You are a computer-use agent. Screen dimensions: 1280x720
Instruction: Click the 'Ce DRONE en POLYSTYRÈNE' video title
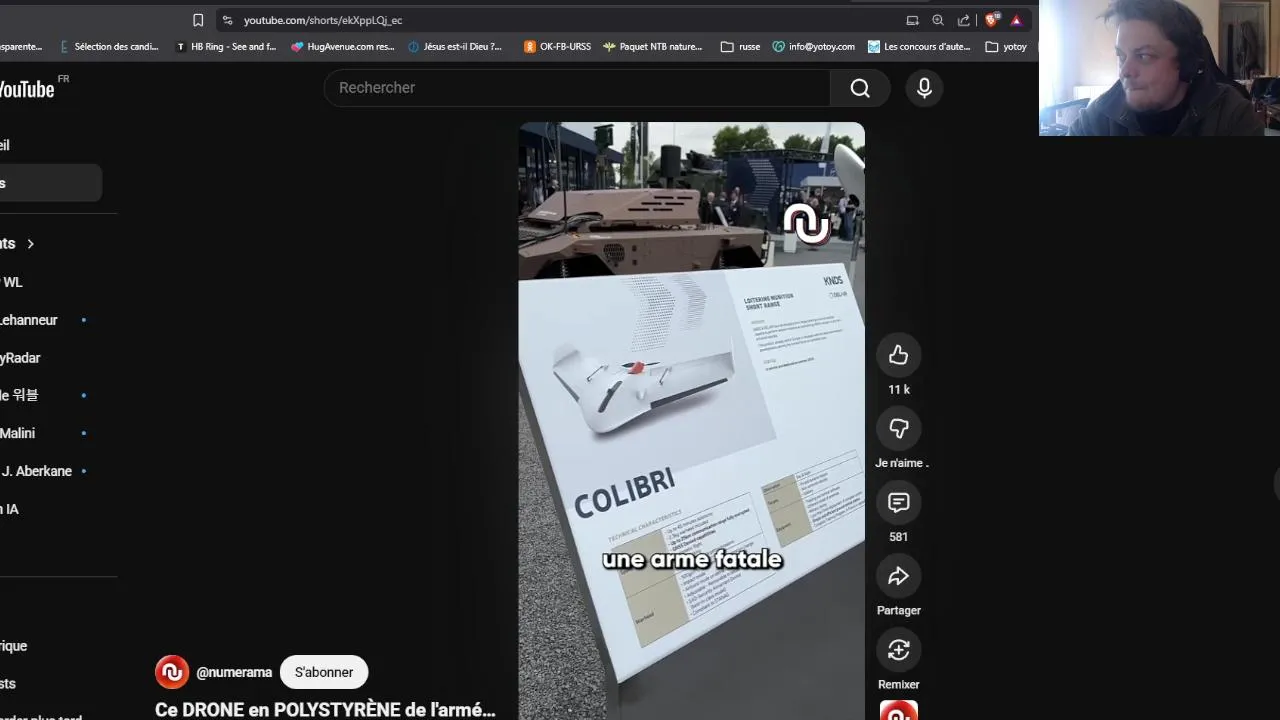click(325, 710)
